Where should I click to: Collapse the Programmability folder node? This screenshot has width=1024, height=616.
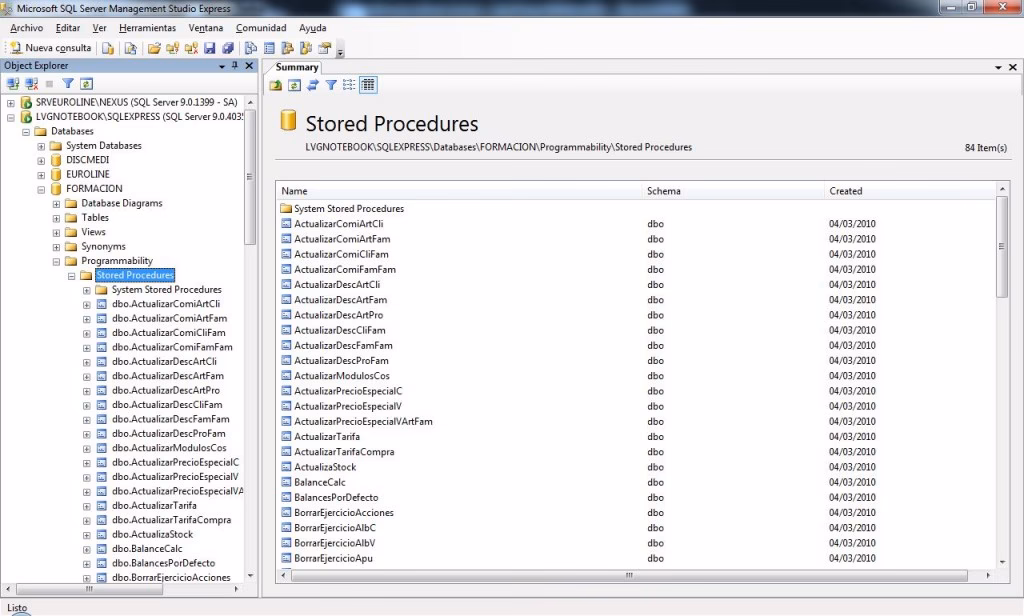pos(56,262)
